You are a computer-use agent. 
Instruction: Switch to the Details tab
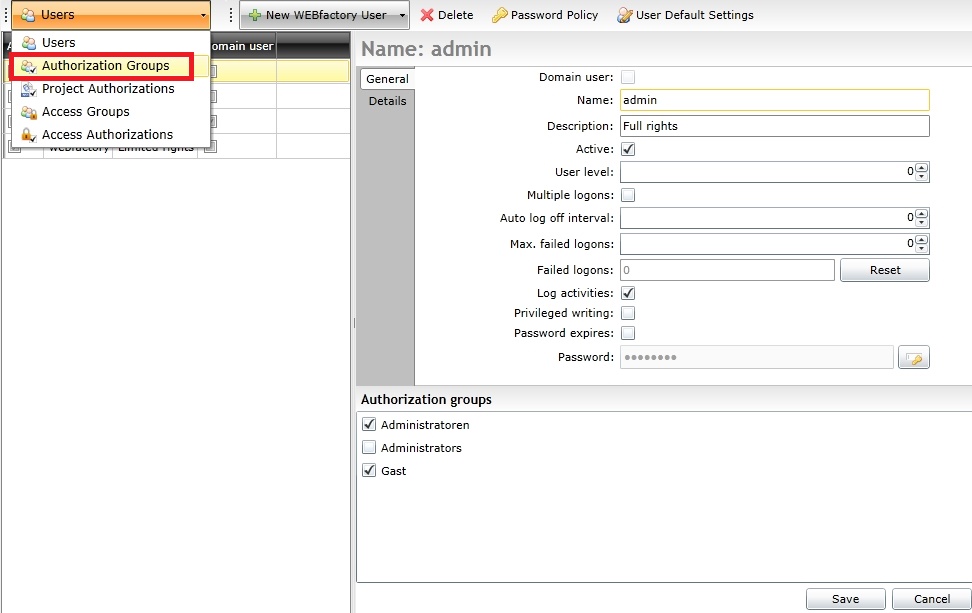tap(387, 101)
